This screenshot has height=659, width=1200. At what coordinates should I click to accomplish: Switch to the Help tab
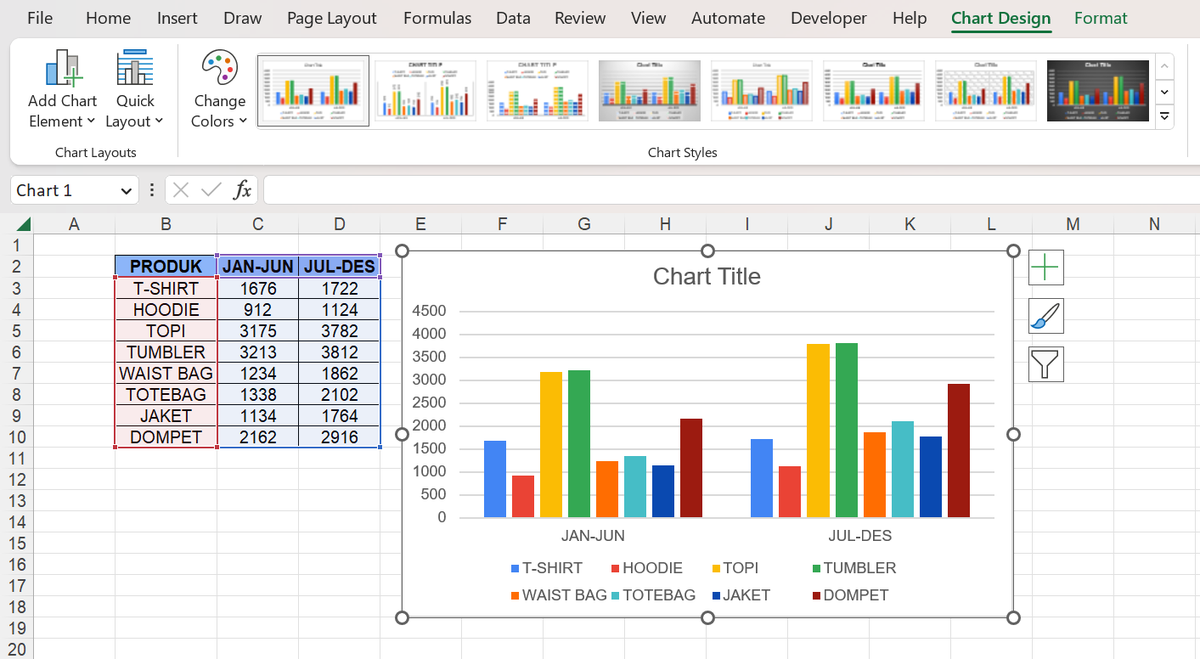(x=909, y=18)
